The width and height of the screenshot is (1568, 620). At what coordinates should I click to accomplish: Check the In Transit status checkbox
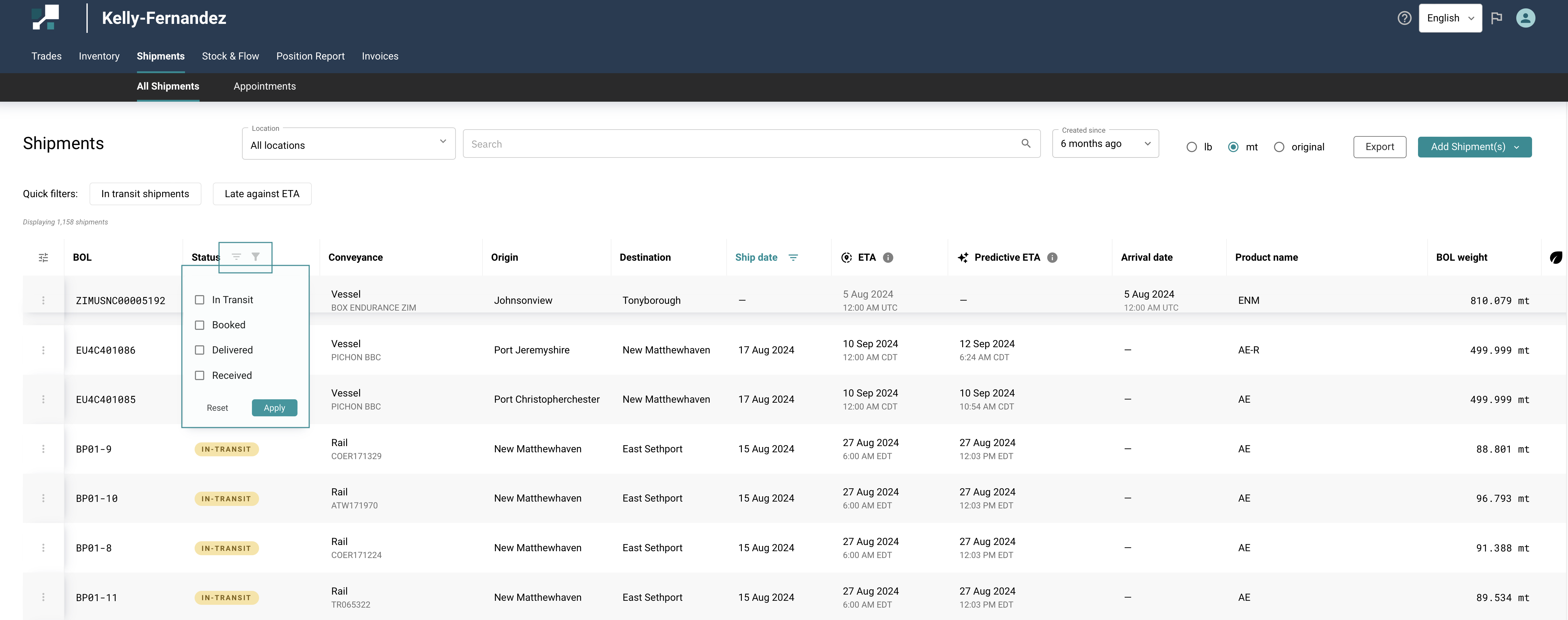coord(200,300)
